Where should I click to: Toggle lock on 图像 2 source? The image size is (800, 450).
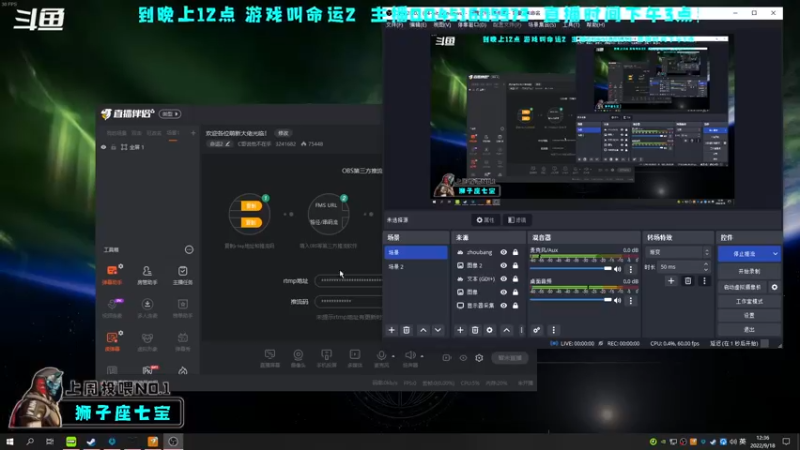click(515, 265)
